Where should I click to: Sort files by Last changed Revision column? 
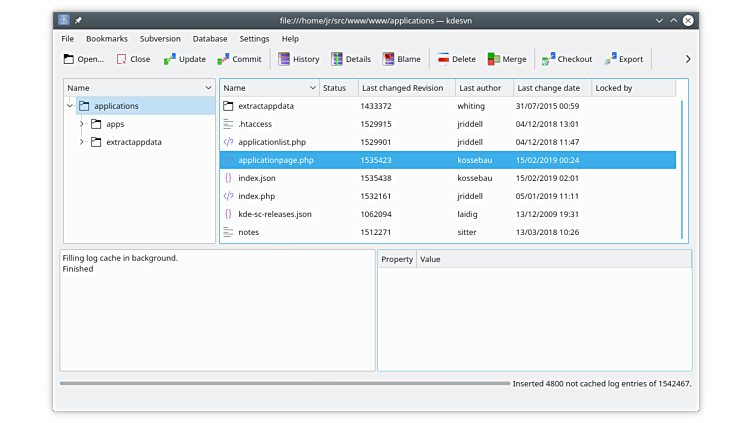(x=401, y=88)
